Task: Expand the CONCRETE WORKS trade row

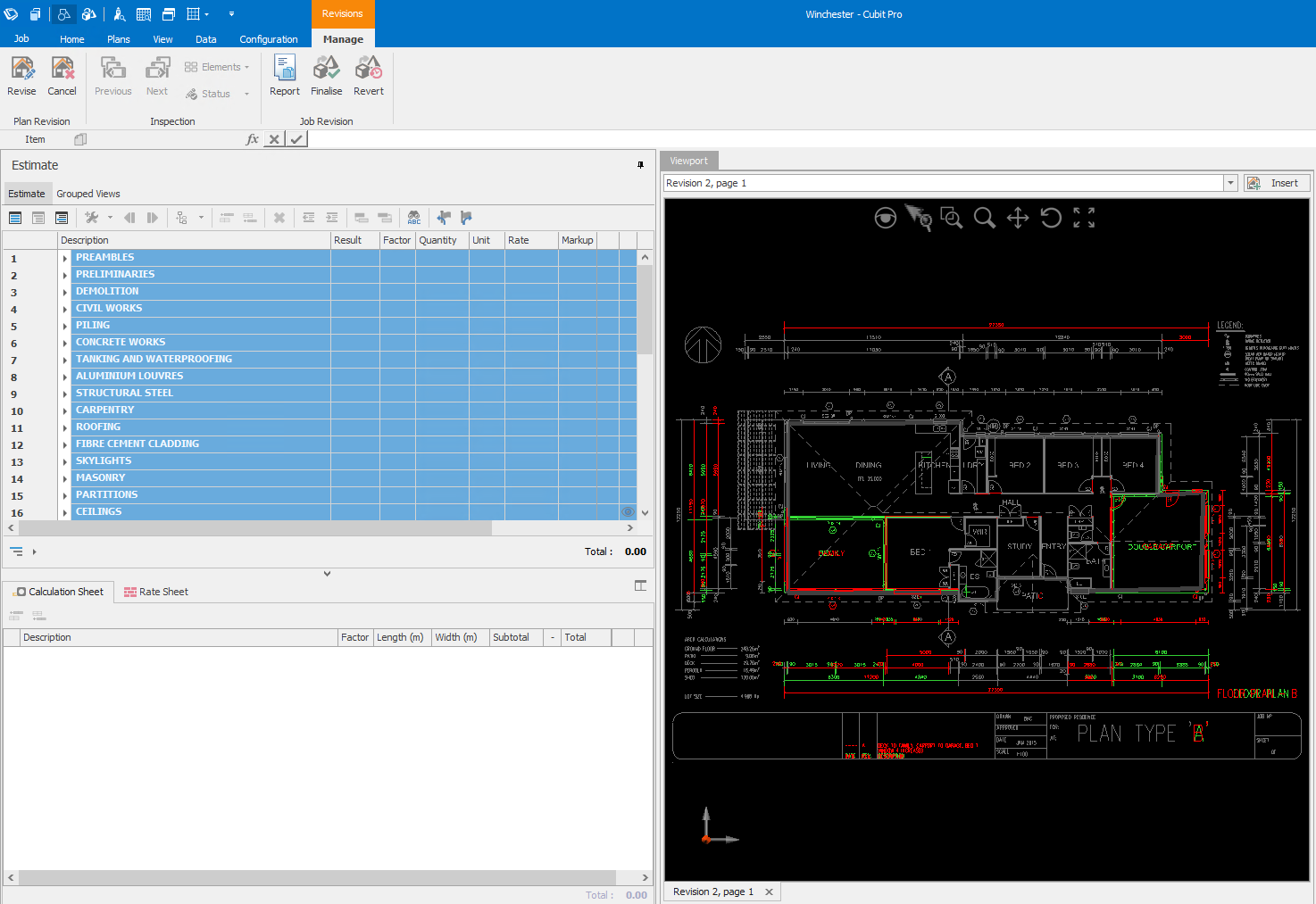Action: point(65,343)
